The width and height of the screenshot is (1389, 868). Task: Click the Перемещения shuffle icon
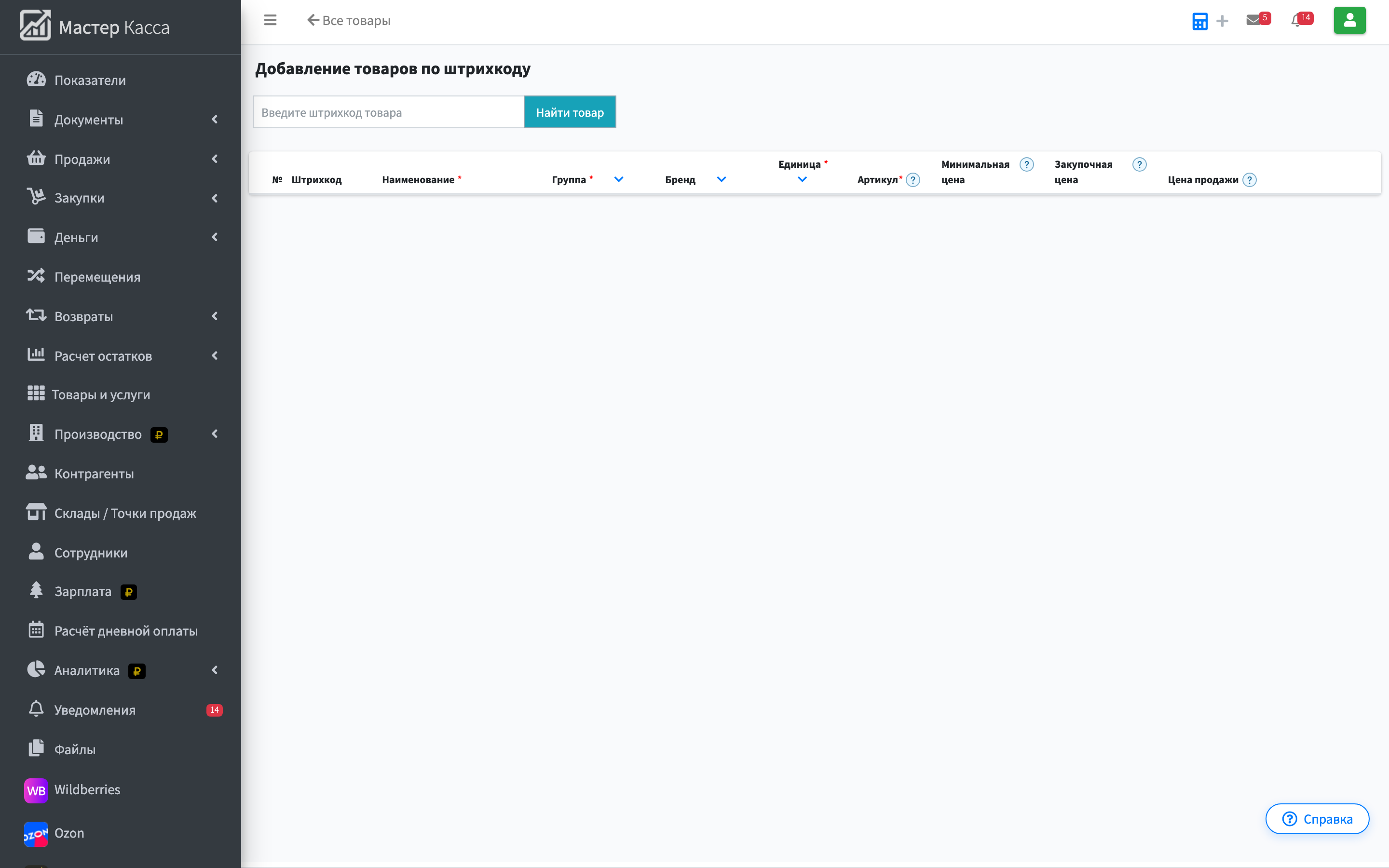[x=36, y=276]
